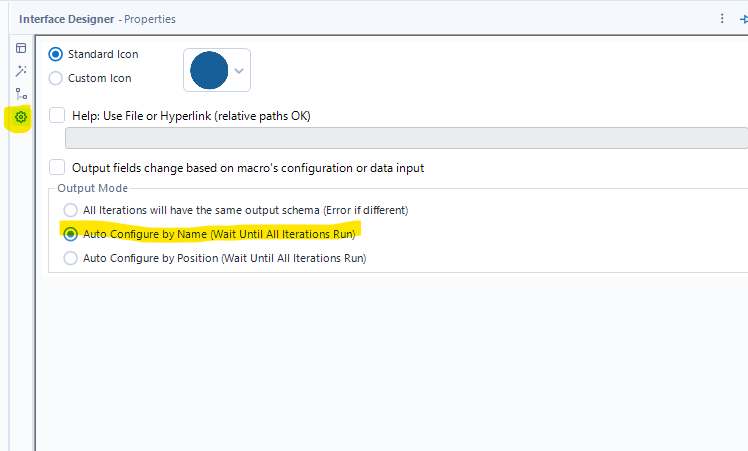The image size is (748, 451).
Task: Toggle 'Output fields change based on macro's configuration' checkbox
Action: pos(57,168)
